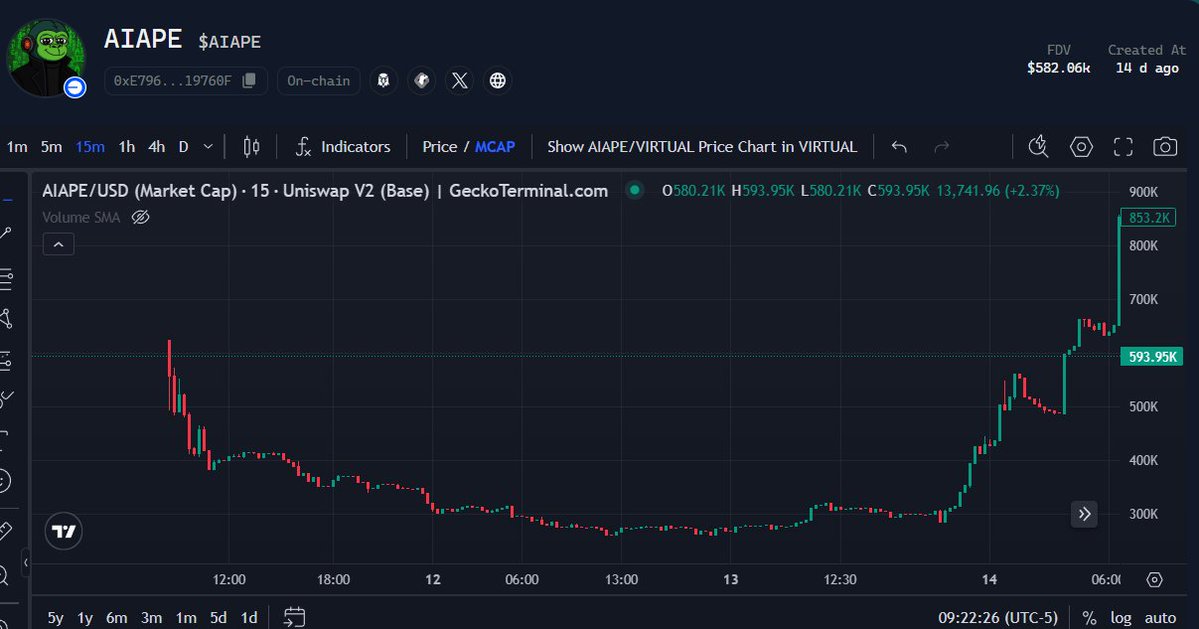Screen dimensions: 1199x629
Task: Collapse the indicator legend arrow
Action: click(x=58, y=245)
